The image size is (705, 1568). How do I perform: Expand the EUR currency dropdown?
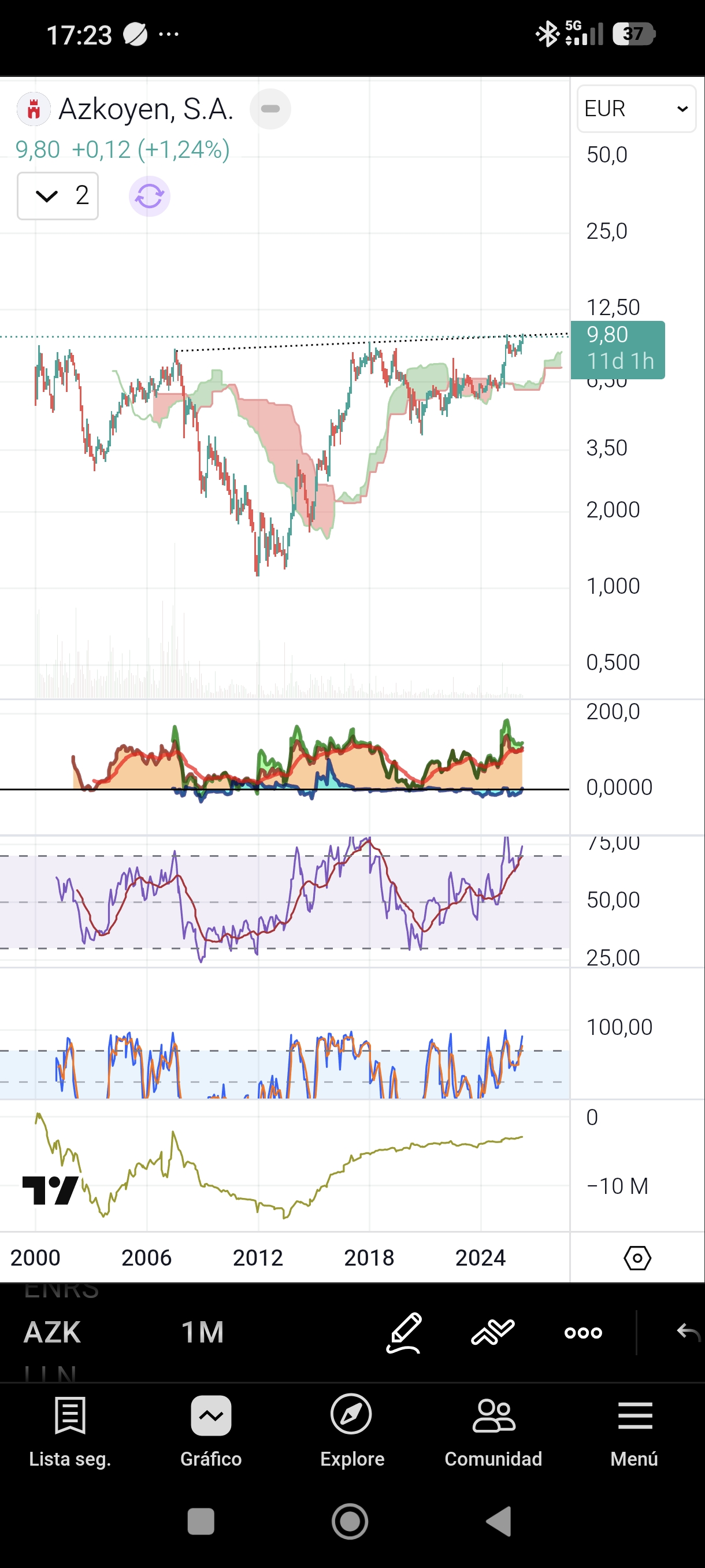pyautogui.click(x=636, y=109)
